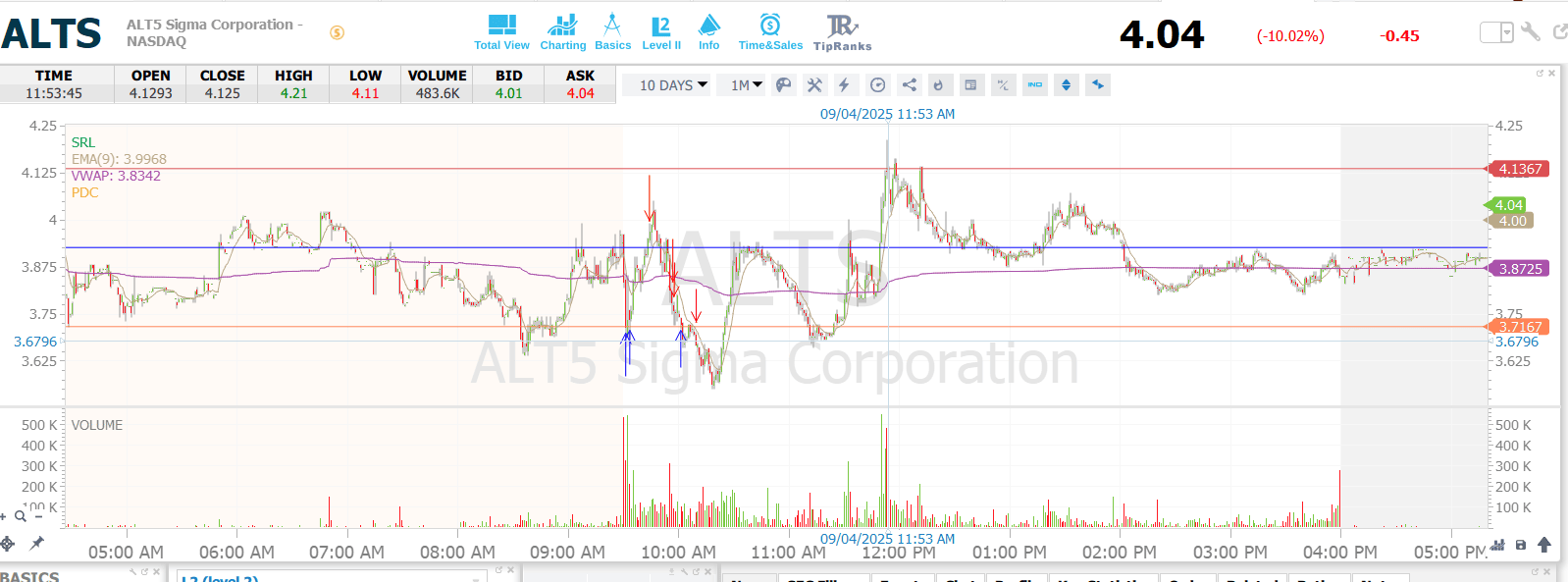Screen dimensions: 1568x582
Task: Click the VOLUME pane label
Action: point(97,425)
